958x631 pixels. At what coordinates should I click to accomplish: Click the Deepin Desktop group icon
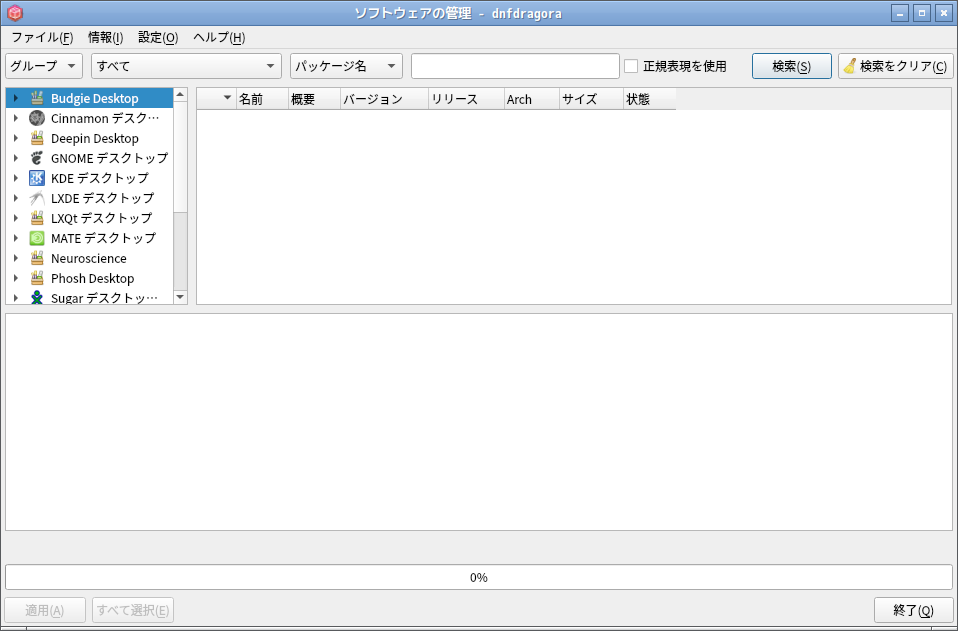coord(37,138)
